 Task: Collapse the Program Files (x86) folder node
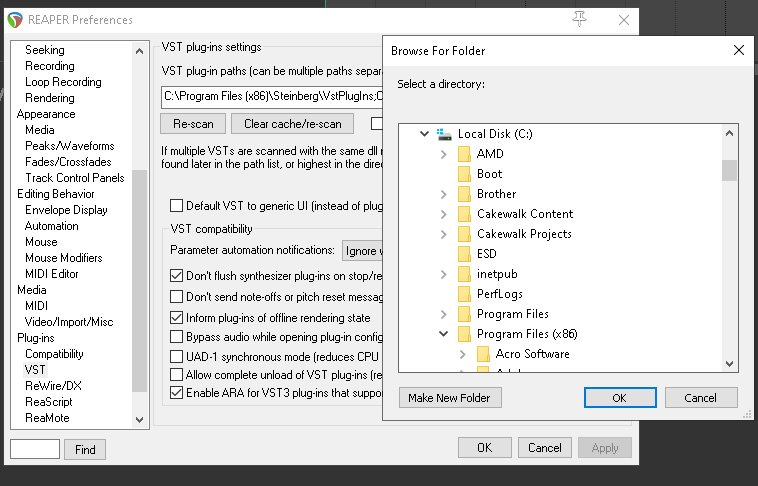[x=443, y=334]
